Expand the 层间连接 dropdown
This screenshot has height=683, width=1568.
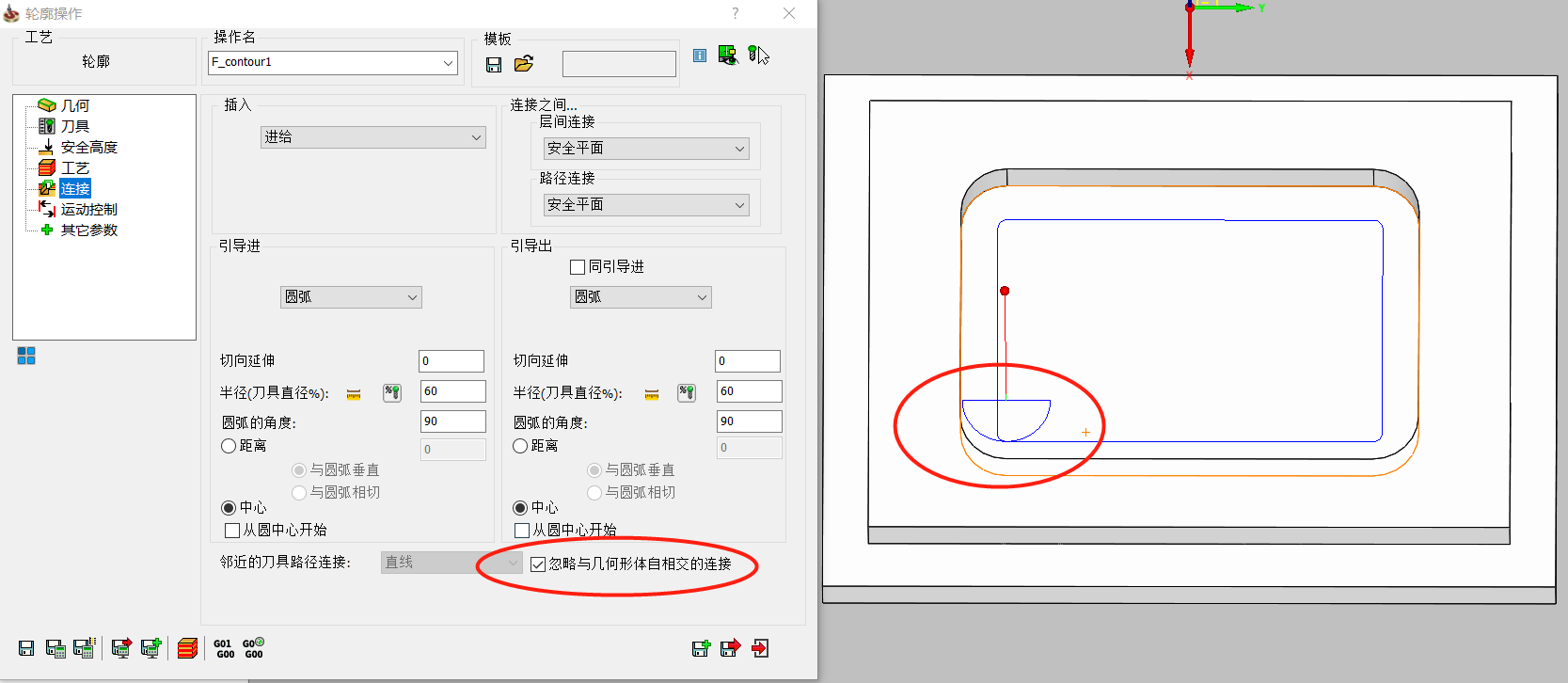tap(645, 149)
